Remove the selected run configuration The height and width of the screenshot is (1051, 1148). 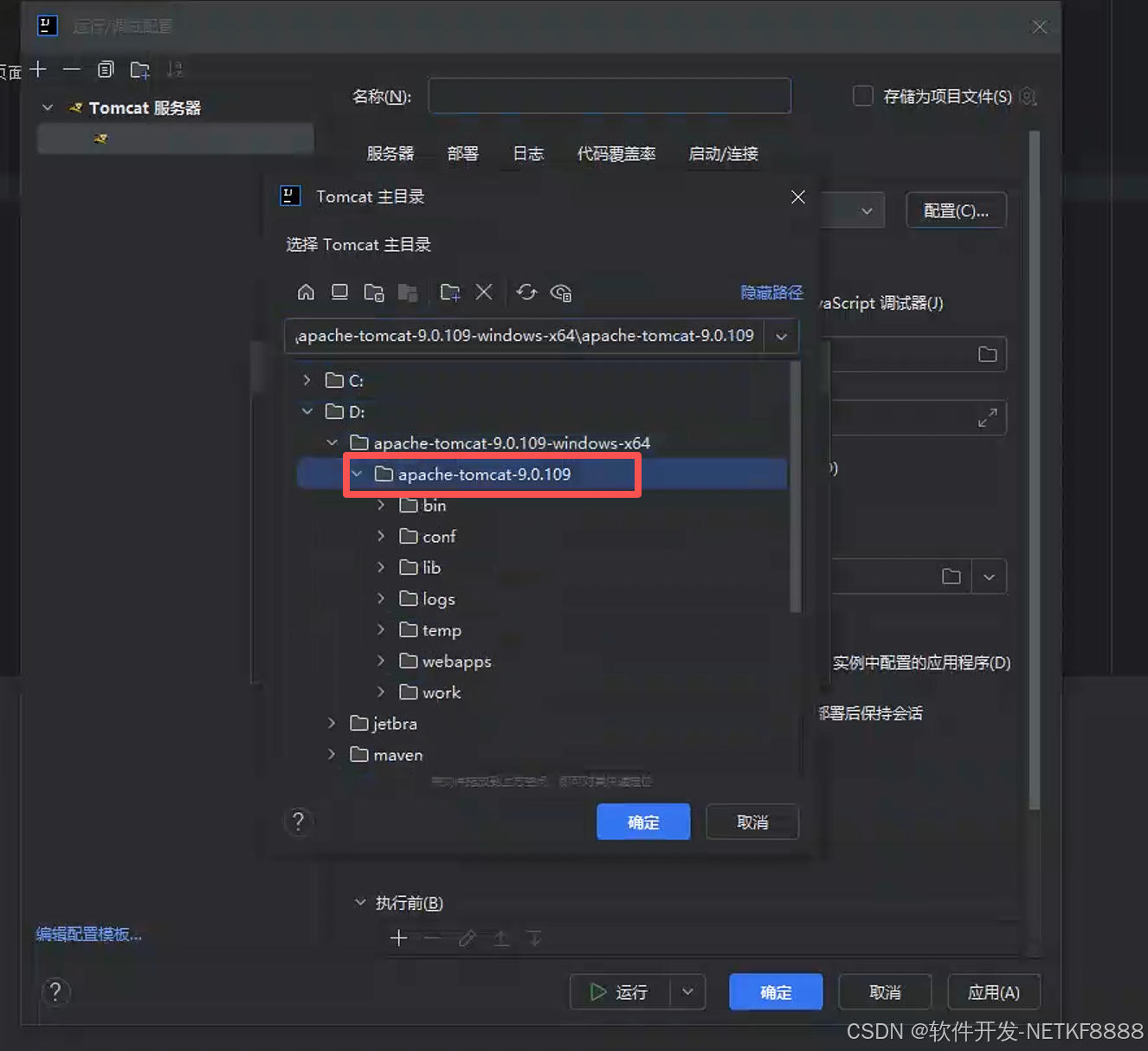pyautogui.click(x=72, y=69)
